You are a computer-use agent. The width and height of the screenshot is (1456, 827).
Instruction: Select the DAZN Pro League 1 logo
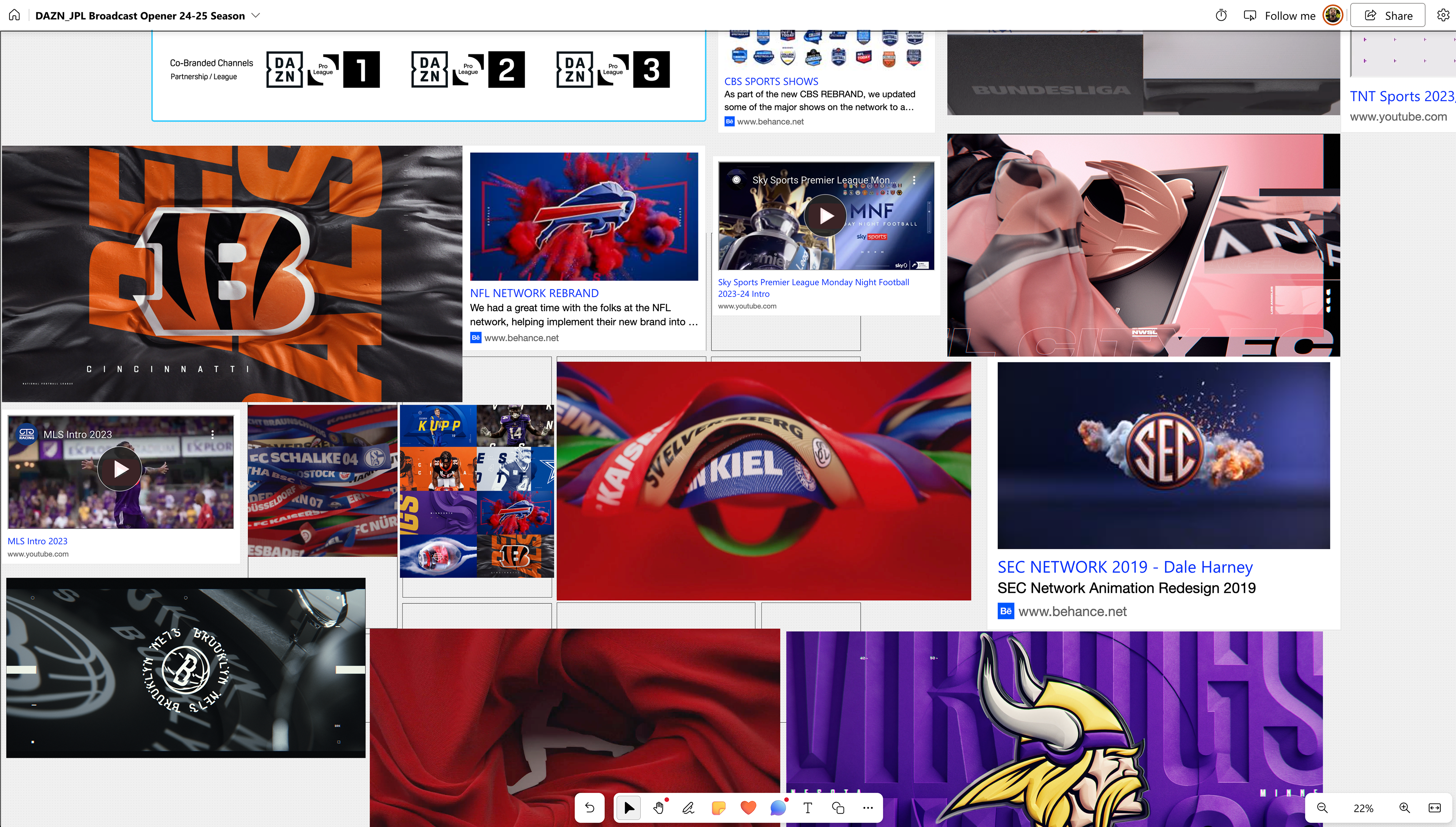click(x=323, y=70)
